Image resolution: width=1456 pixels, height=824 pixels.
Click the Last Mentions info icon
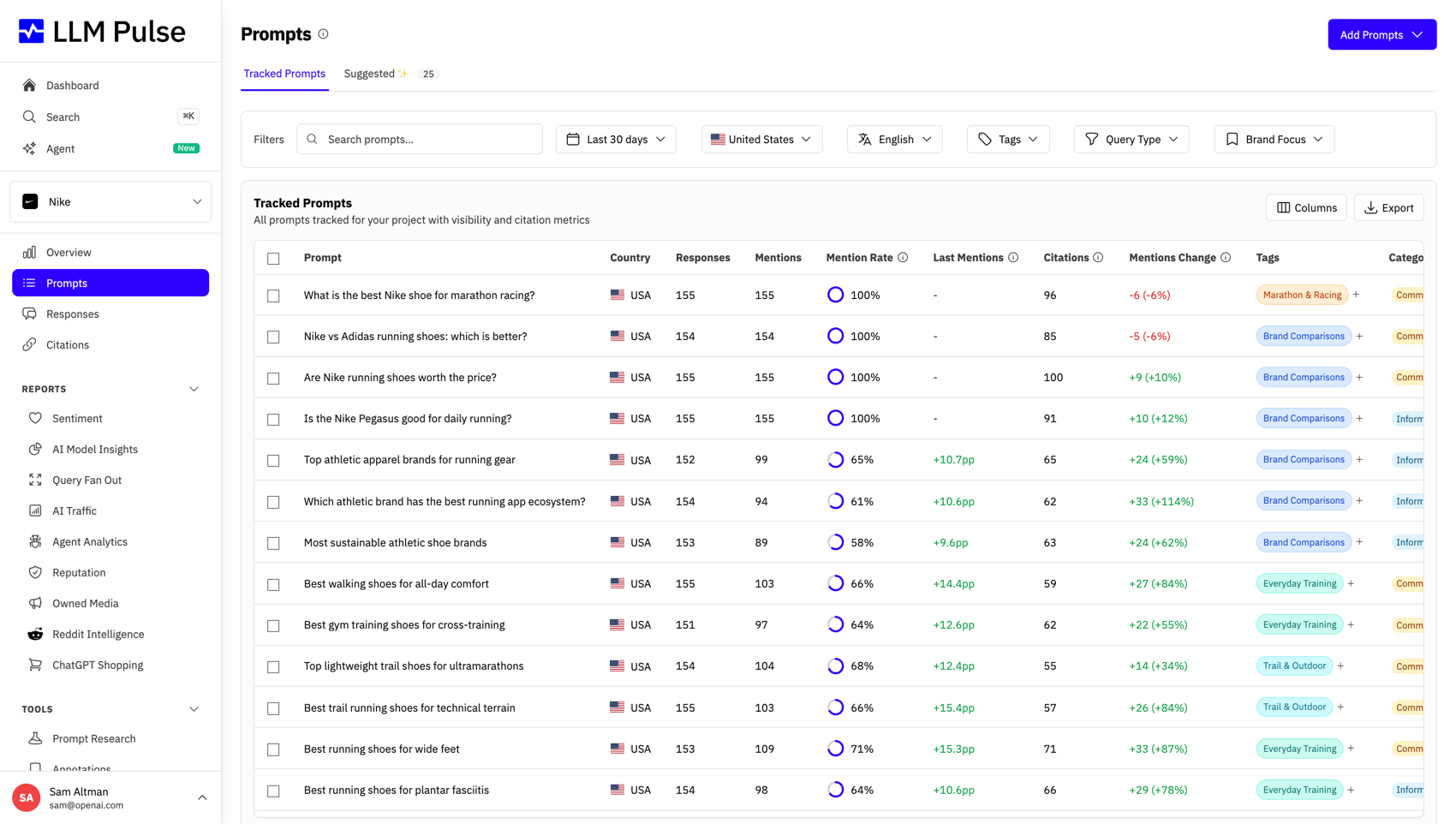click(x=1013, y=258)
